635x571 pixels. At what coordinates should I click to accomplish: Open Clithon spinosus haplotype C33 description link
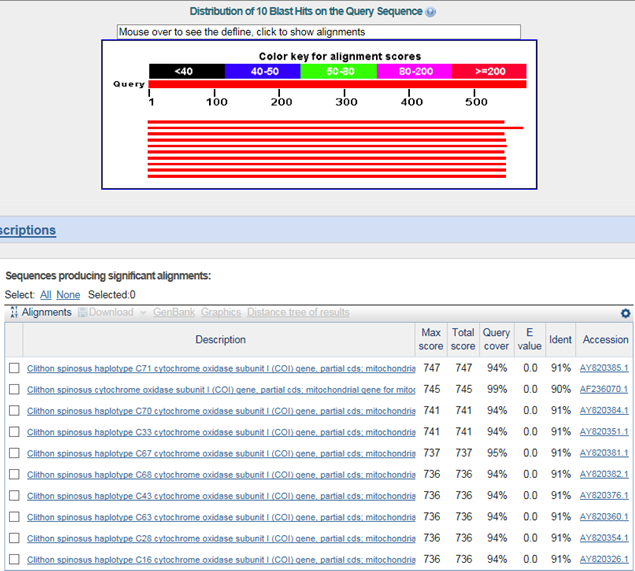[221, 432]
